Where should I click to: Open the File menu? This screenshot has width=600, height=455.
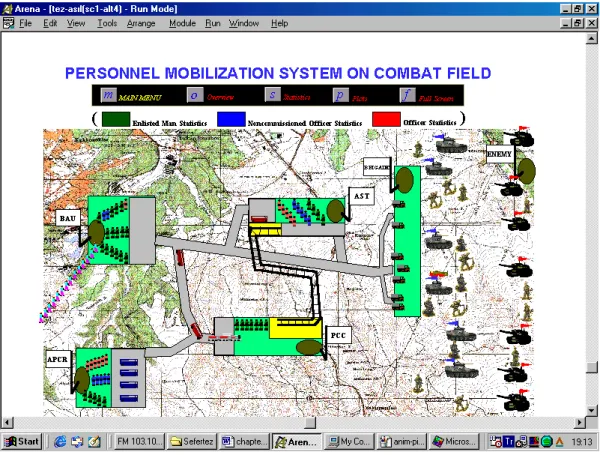pos(25,23)
